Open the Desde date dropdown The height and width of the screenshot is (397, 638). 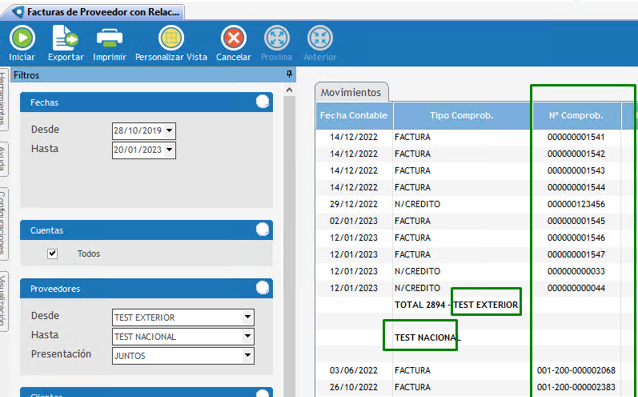coord(170,131)
